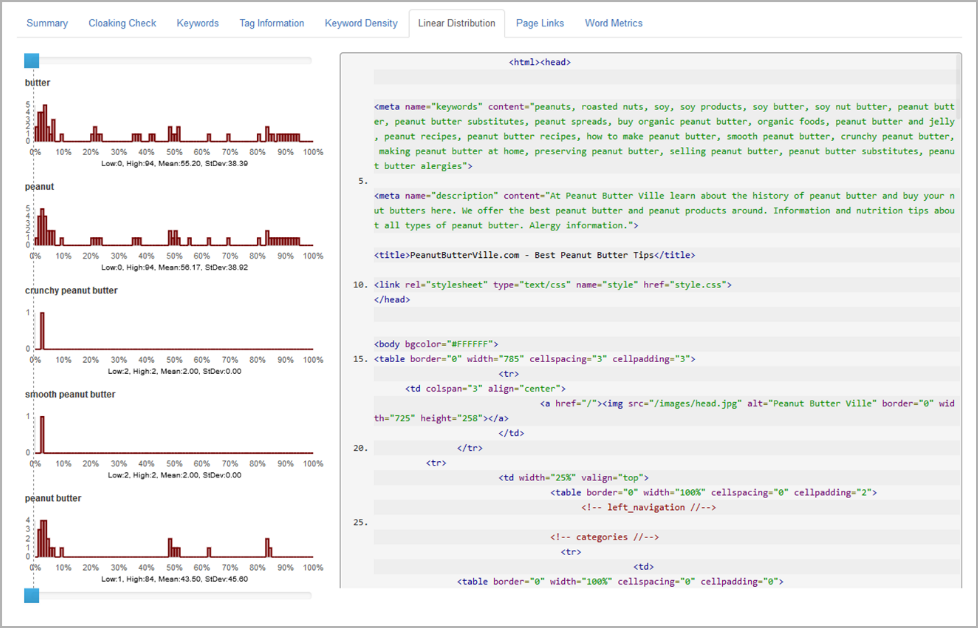This screenshot has width=978, height=628.
Task: Click line number 15 in the code gutter
Action: click(361, 359)
